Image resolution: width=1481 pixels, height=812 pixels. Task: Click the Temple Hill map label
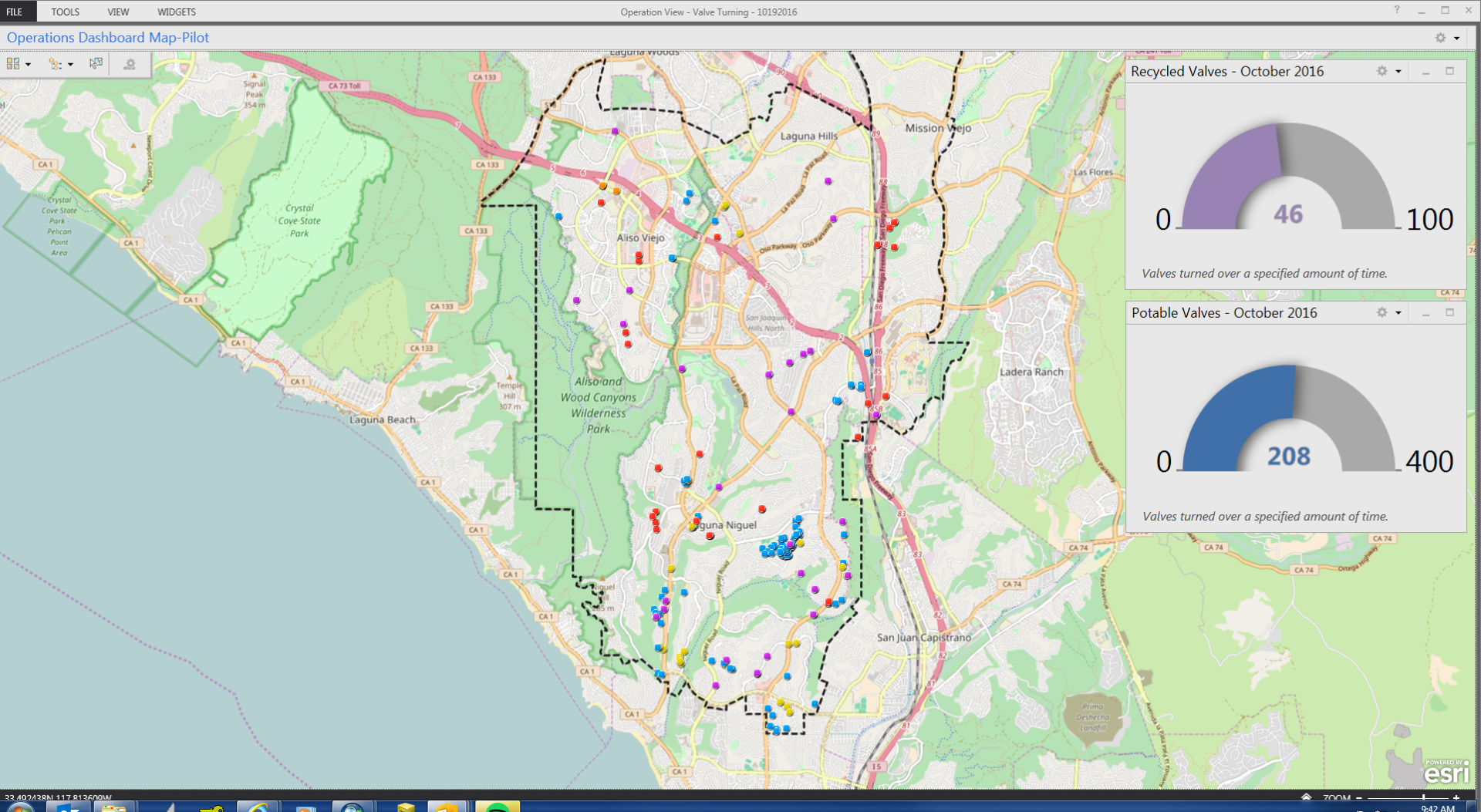point(509,396)
